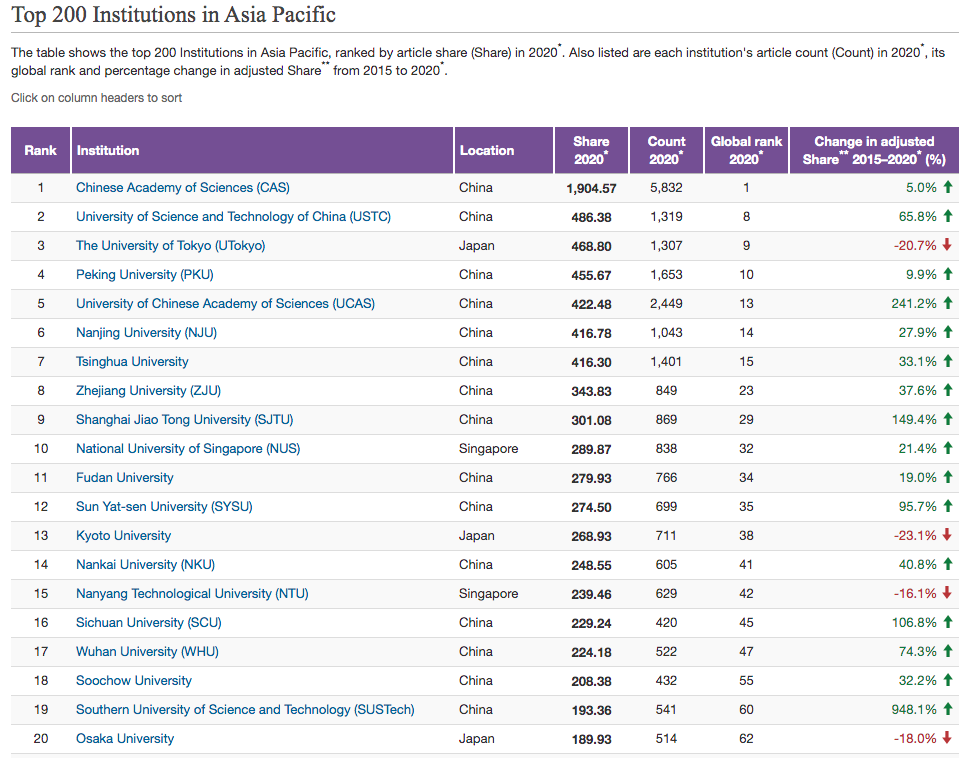This screenshot has height=758, width=969.
Task: Sort table by Location header
Action: coord(487,150)
